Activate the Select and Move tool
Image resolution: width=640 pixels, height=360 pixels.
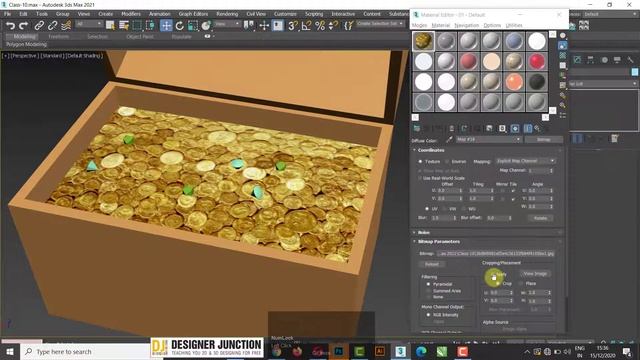166,26
